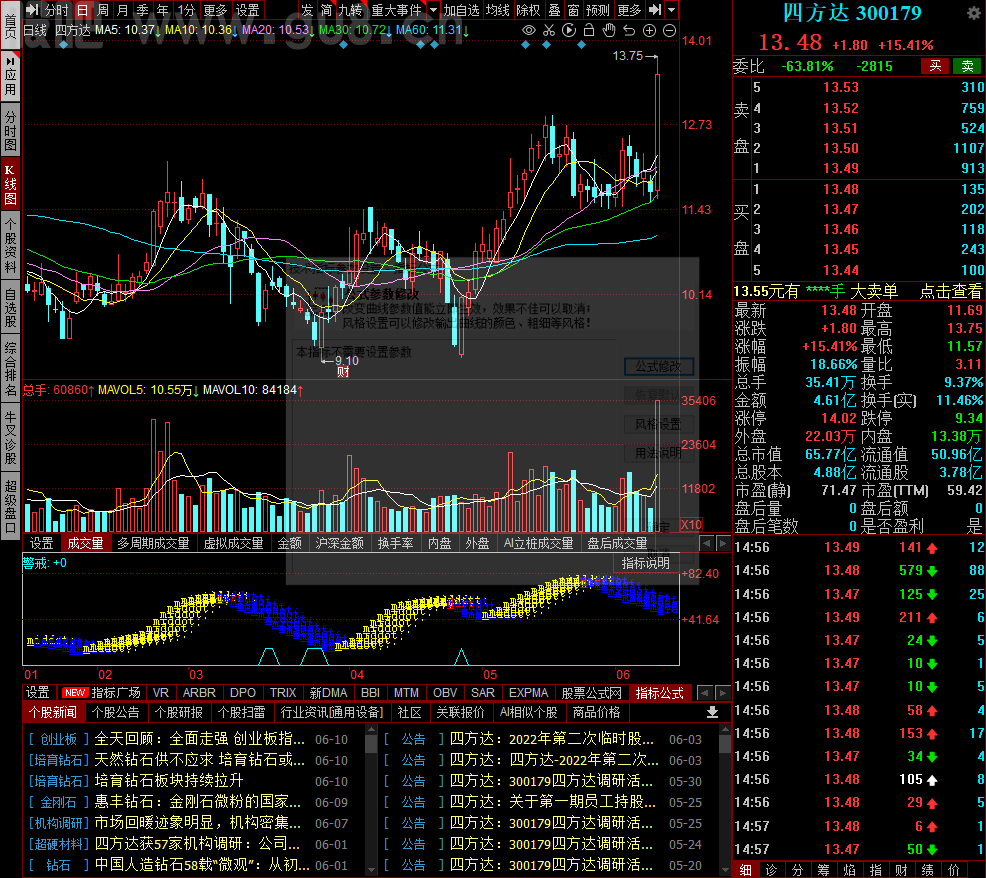Viewport: 986px width, 878px height.
Task: Toggle 除权 adjustment mode
Action: (x=528, y=10)
